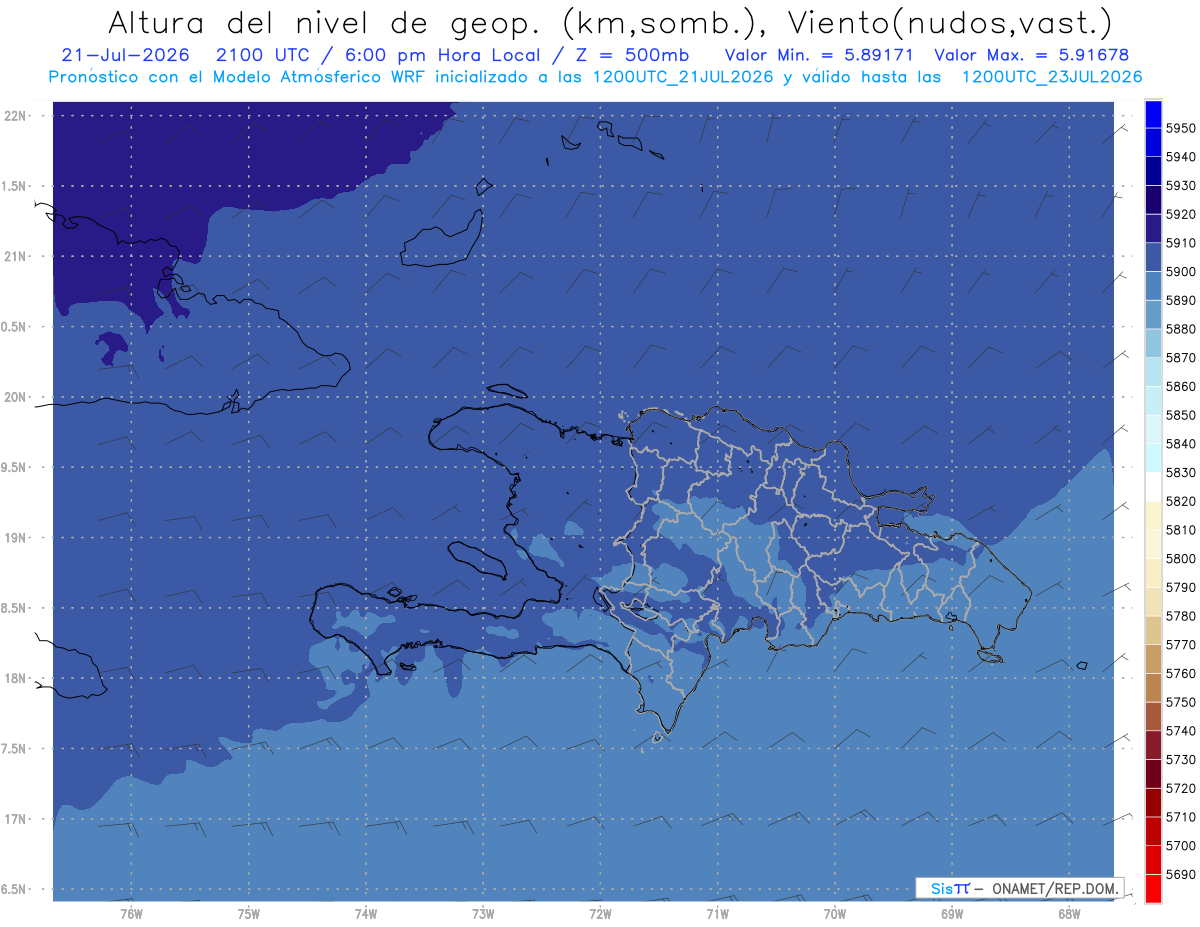Select the '68W' longitude label
This screenshot has width=1200, height=927.
[1068, 914]
